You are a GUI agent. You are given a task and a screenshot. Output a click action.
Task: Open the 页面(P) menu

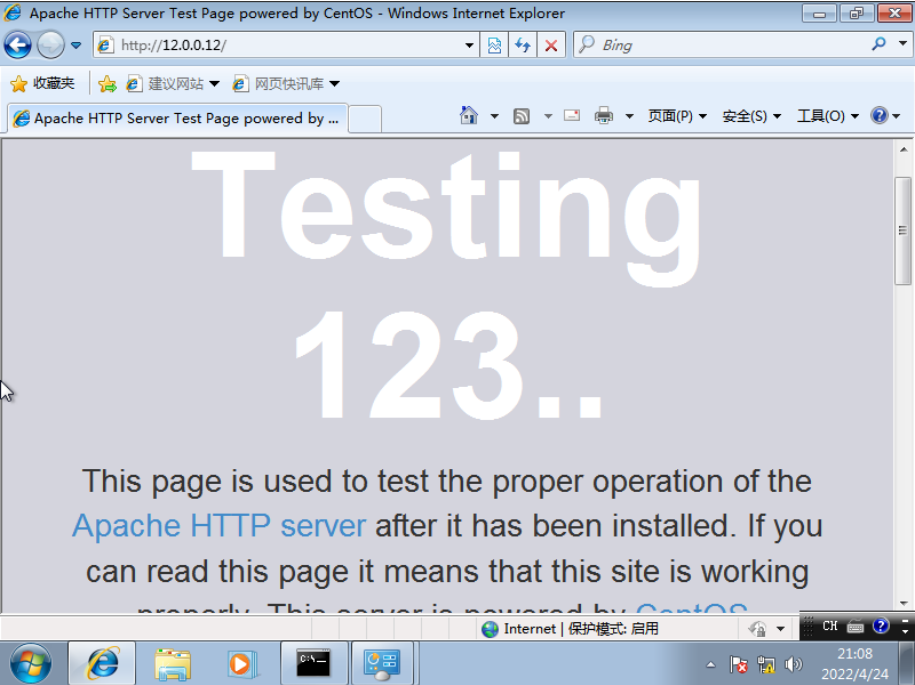click(677, 116)
